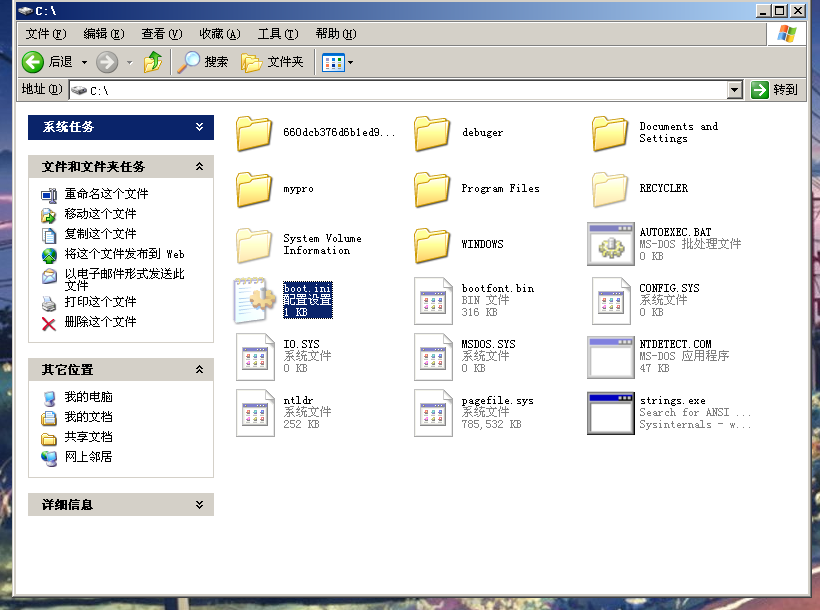Open 我的电脑 in Other Places
Viewport: 820px width, 610px height.
pyautogui.click(x=88, y=397)
